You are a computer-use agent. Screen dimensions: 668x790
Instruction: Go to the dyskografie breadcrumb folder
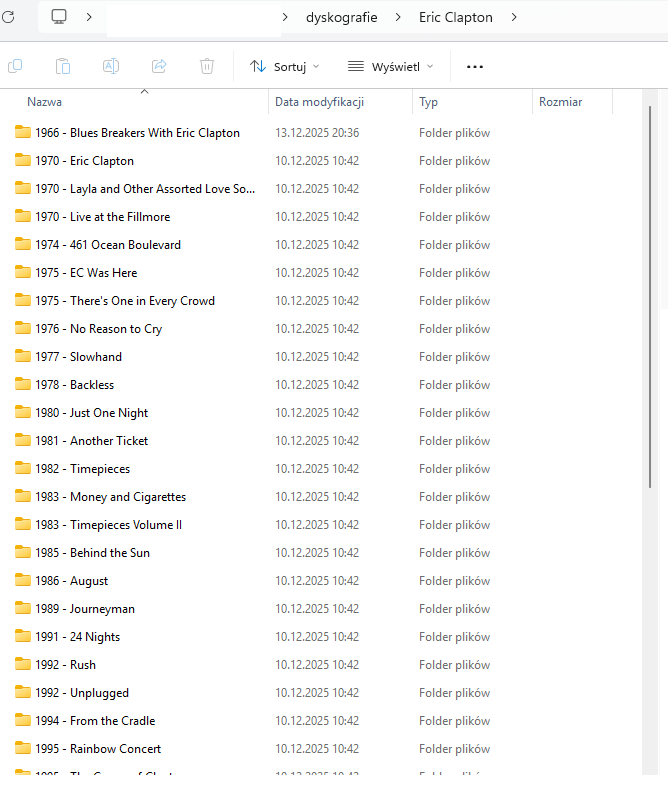tap(340, 17)
